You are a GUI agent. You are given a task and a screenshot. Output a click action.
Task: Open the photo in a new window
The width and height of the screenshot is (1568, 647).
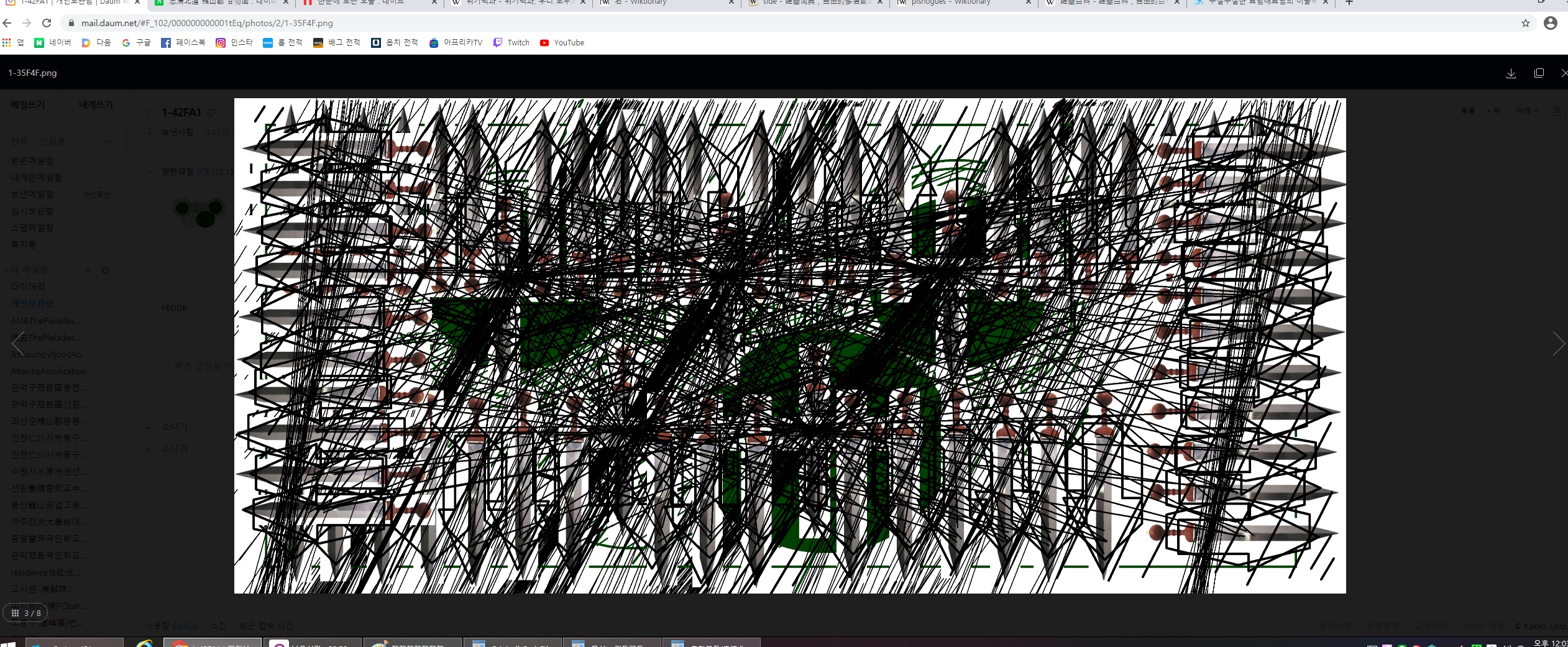1539,73
